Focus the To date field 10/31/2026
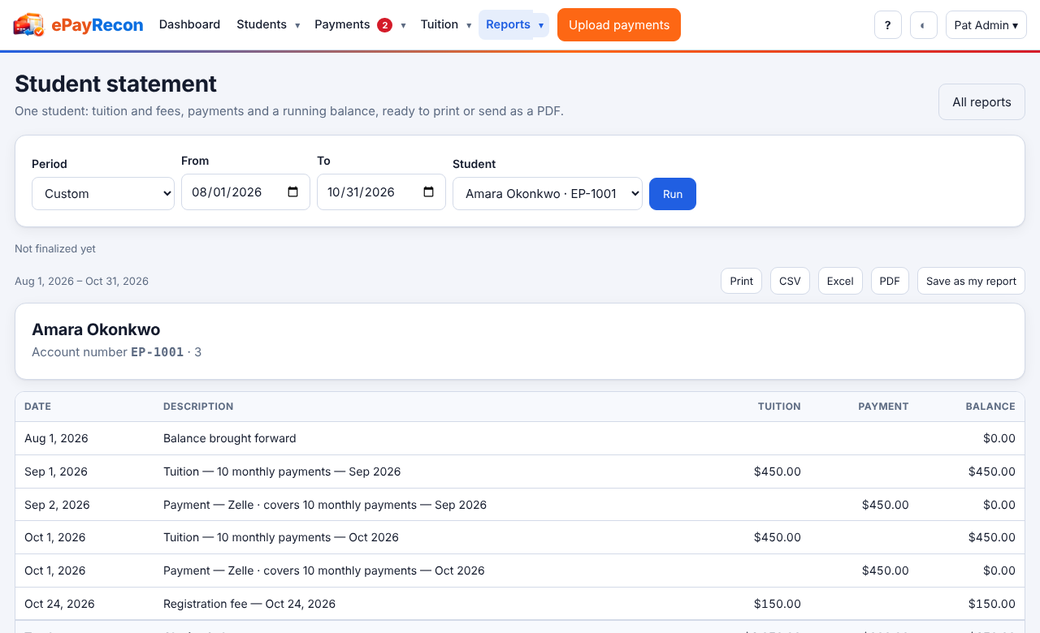The image size is (1040, 633). [x=381, y=192]
